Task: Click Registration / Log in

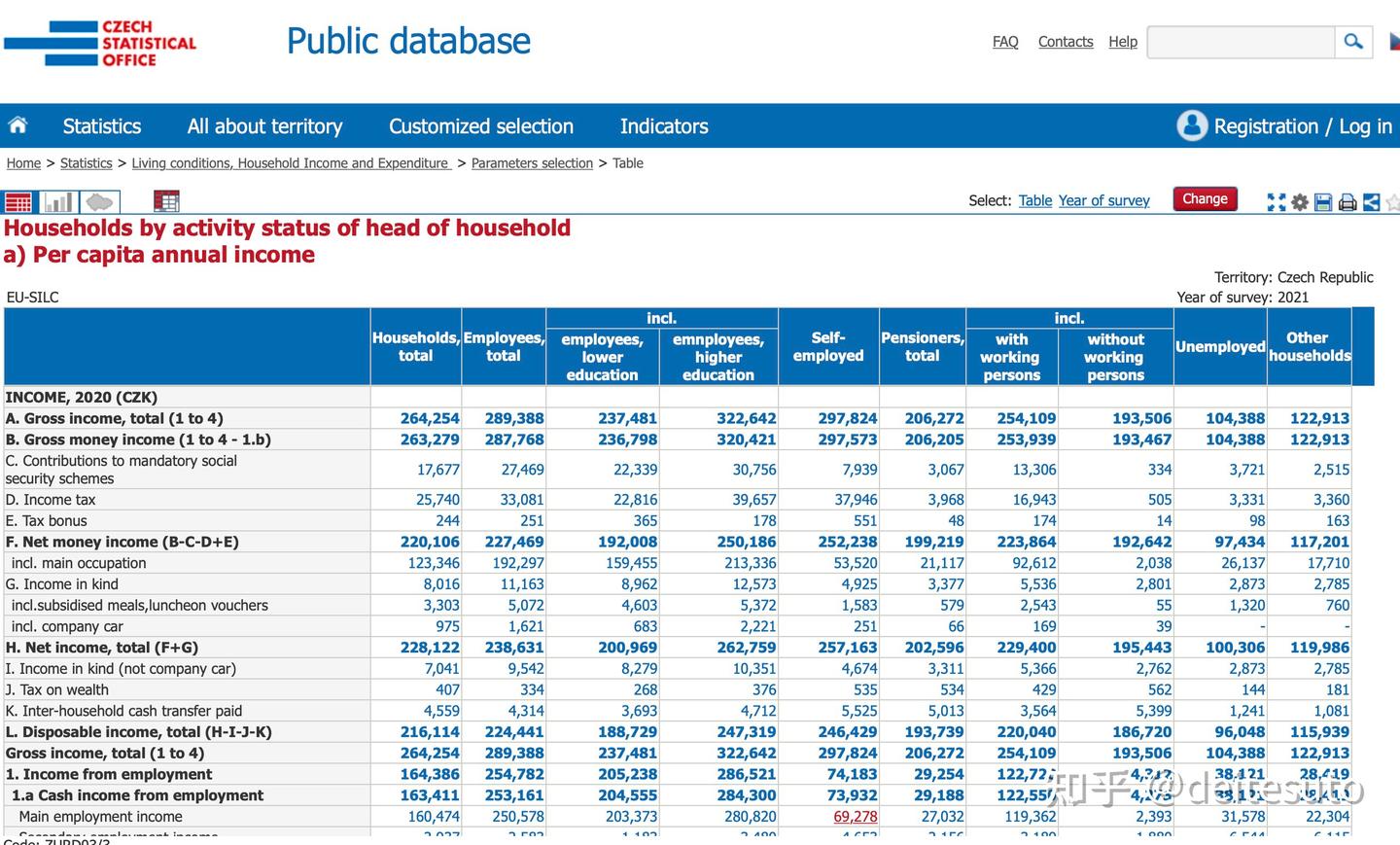Action: click(x=1287, y=126)
